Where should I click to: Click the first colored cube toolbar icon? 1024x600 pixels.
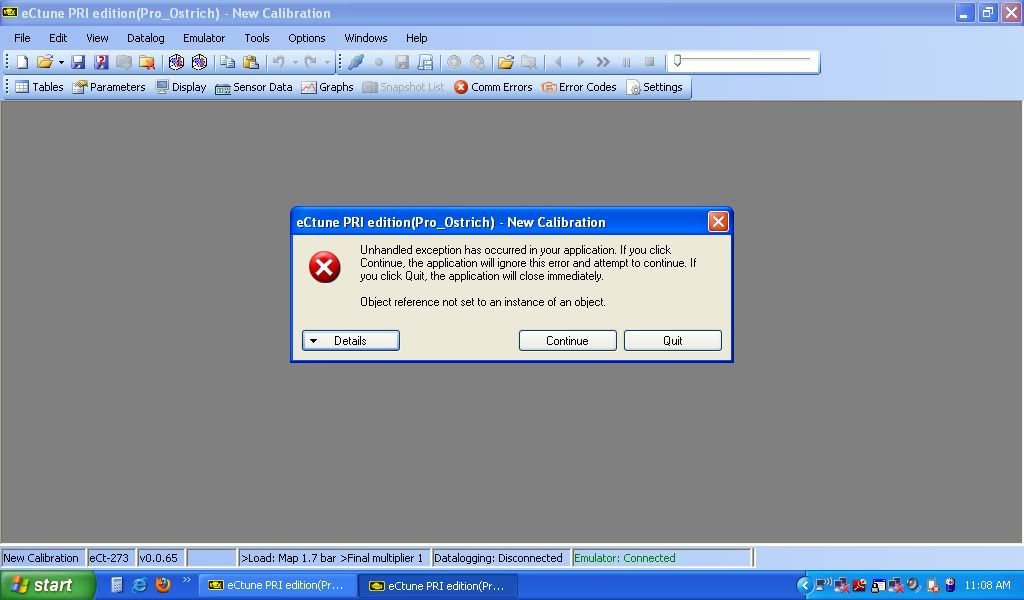(176, 62)
